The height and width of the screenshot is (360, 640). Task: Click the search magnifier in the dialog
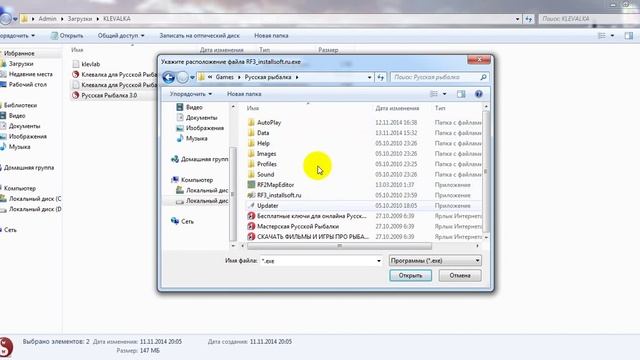[x=483, y=77]
